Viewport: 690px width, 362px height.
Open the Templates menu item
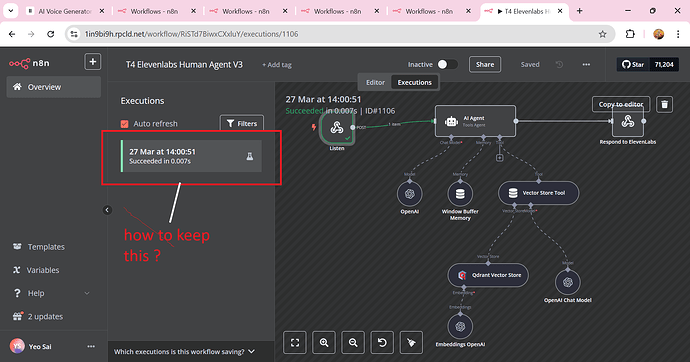point(46,247)
